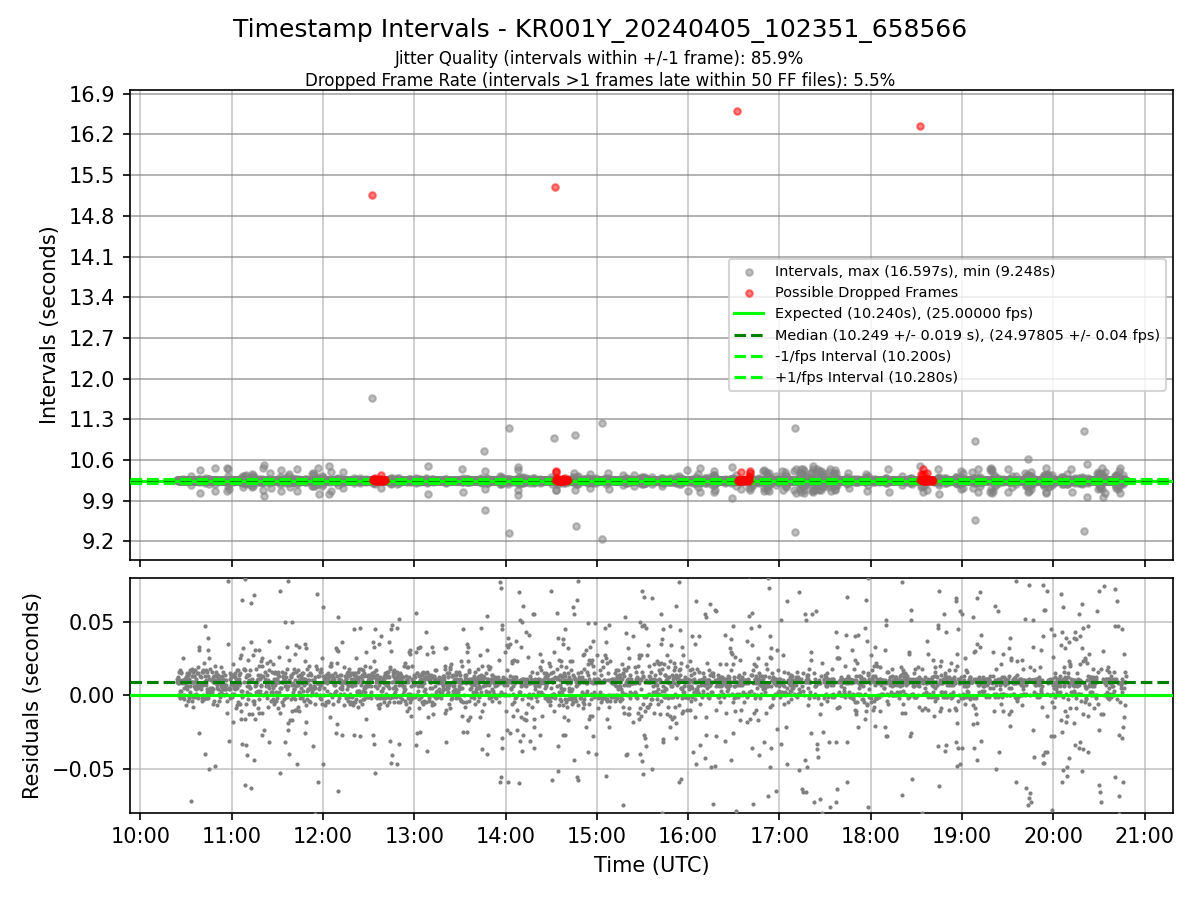The width and height of the screenshot is (1200, 900).
Task: Click the '15:00' time tick label
Action: point(597,834)
